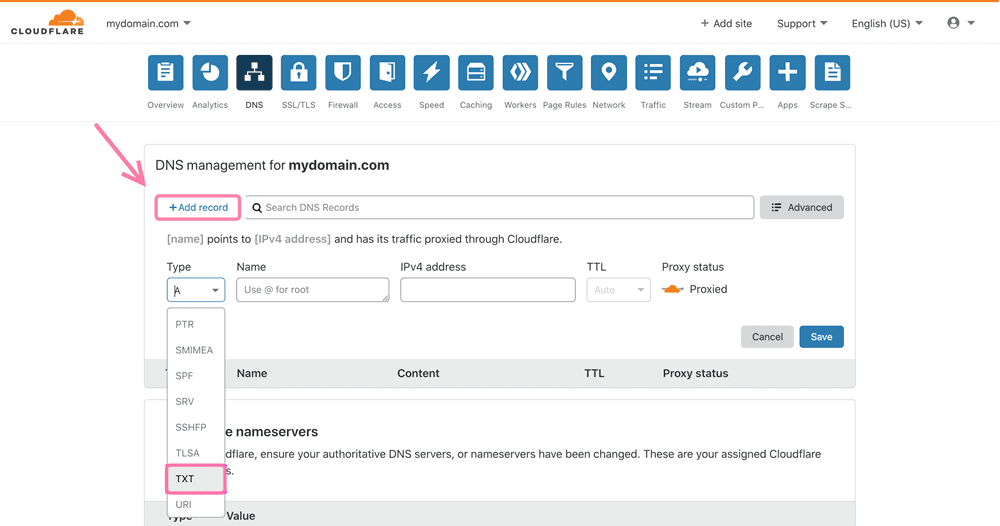Open the Speed lightning bolt icon
Image resolution: width=1000 pixels, height=526 pixels.
click(x=432, y=73)
